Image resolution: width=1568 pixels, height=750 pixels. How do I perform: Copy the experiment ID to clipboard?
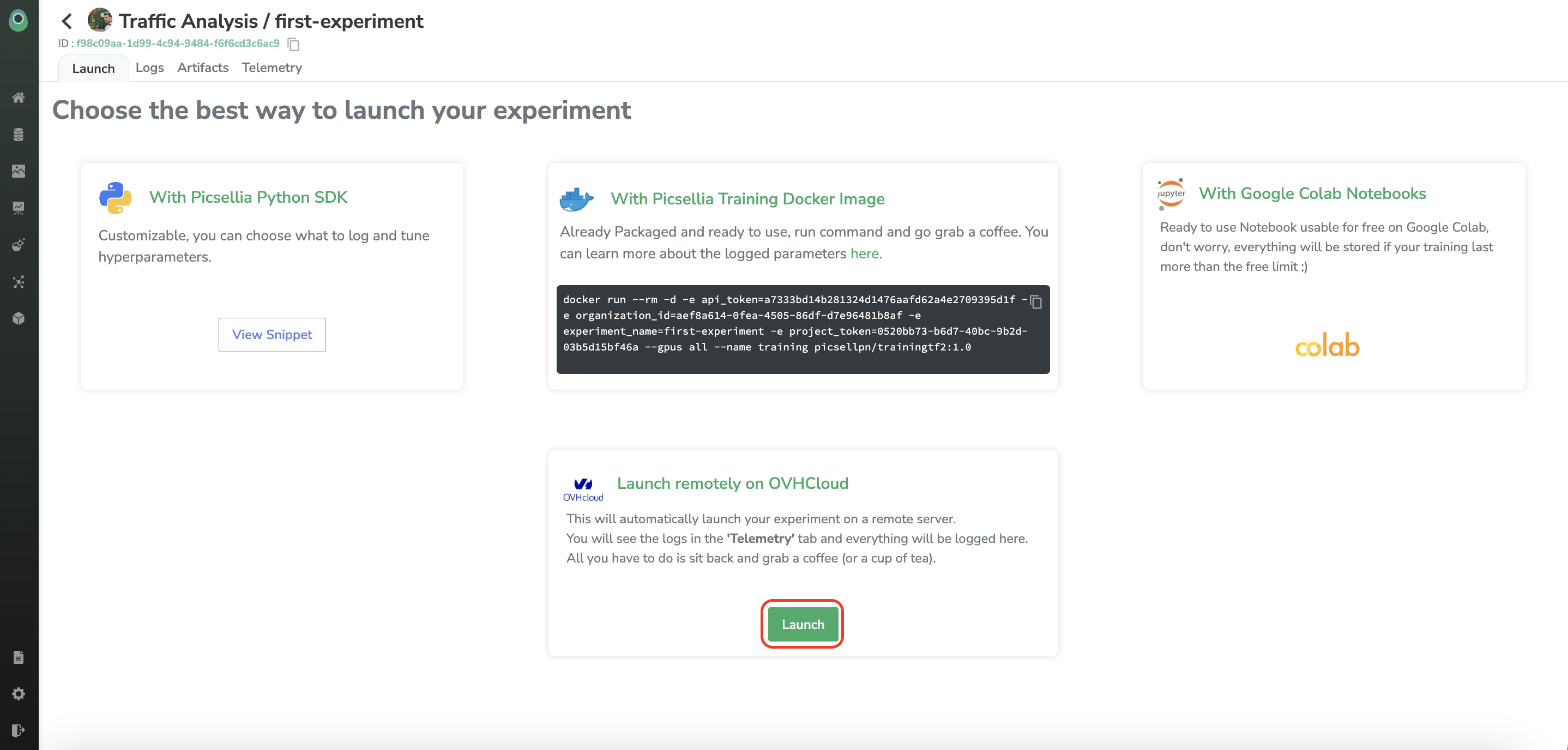[x=293, y=44]
